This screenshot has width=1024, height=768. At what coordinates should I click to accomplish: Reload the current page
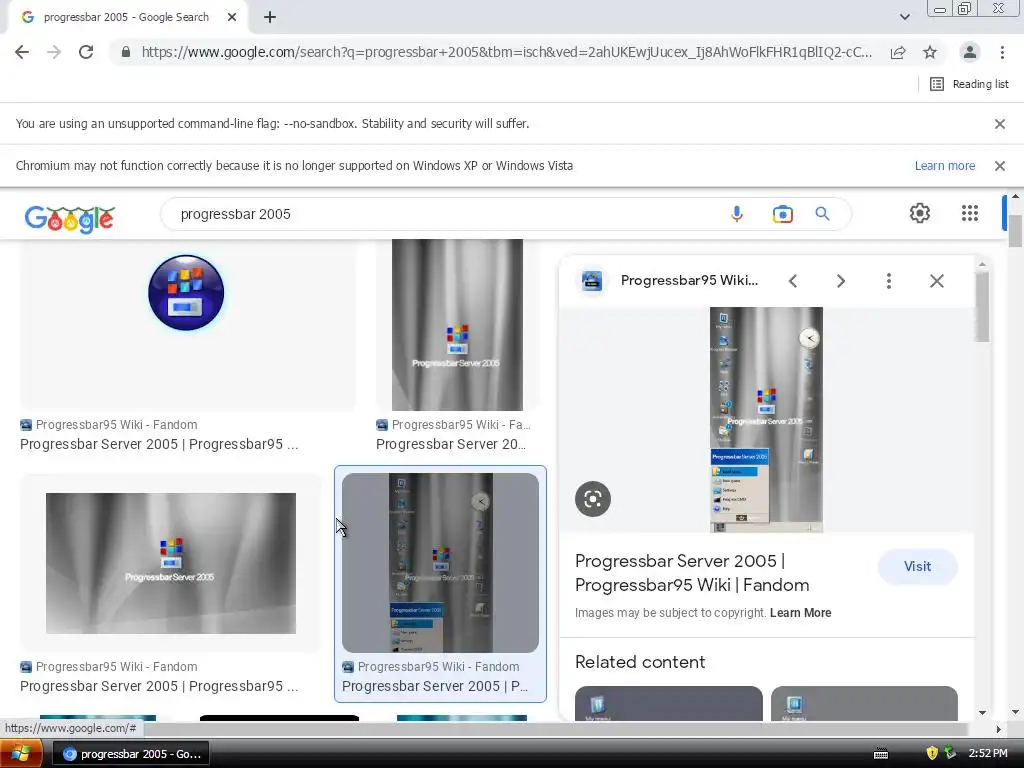(x=86, y=52)
